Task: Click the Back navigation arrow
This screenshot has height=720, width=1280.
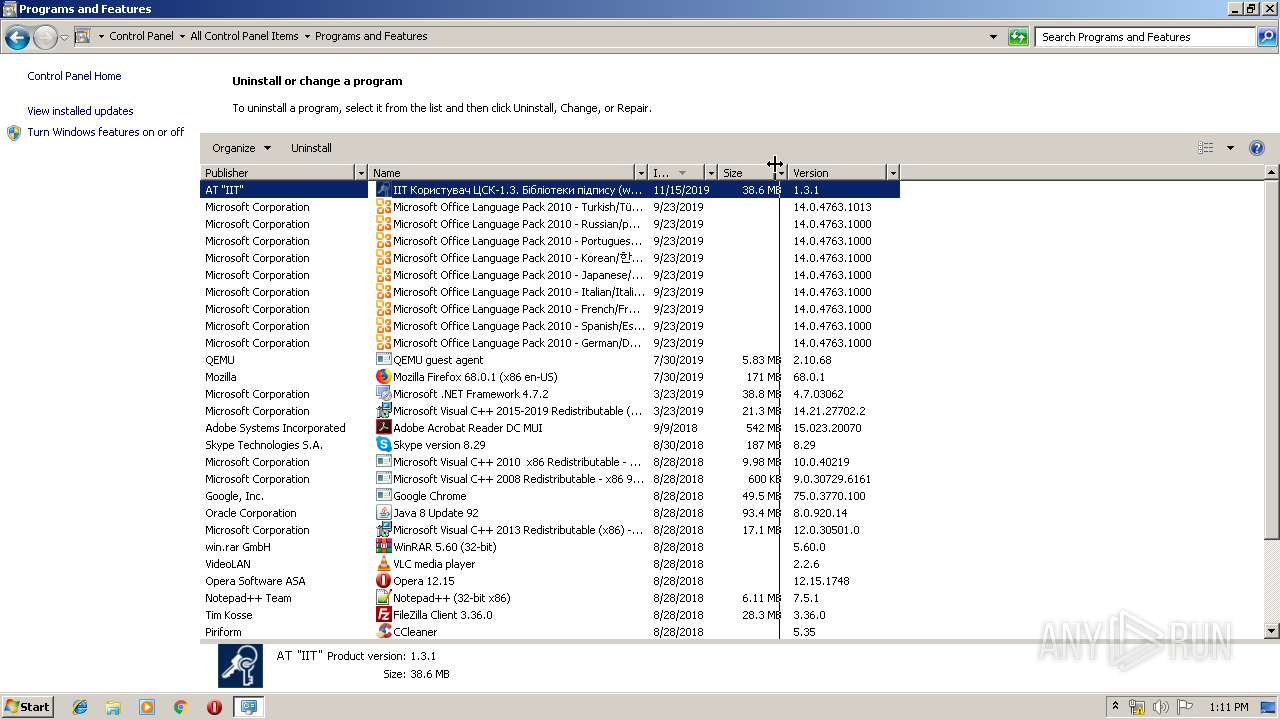Action: (x=17, y=37)
